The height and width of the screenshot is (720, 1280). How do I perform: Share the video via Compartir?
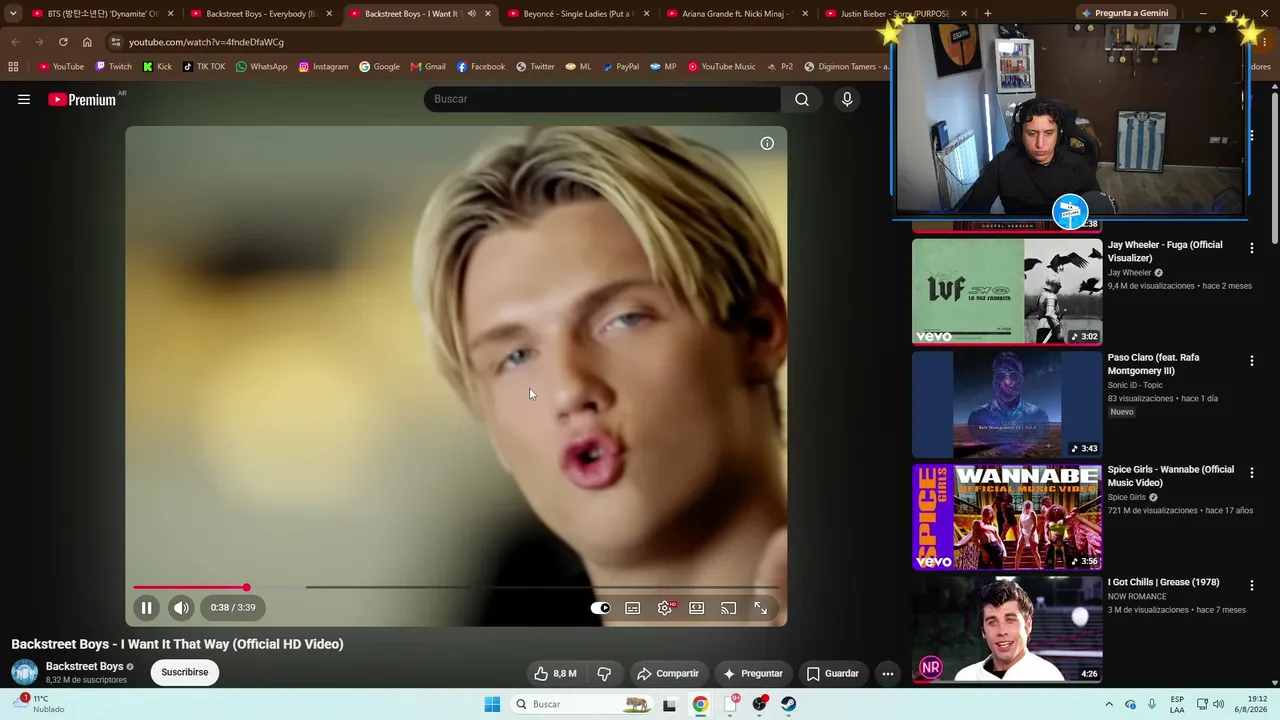point(668,673)
